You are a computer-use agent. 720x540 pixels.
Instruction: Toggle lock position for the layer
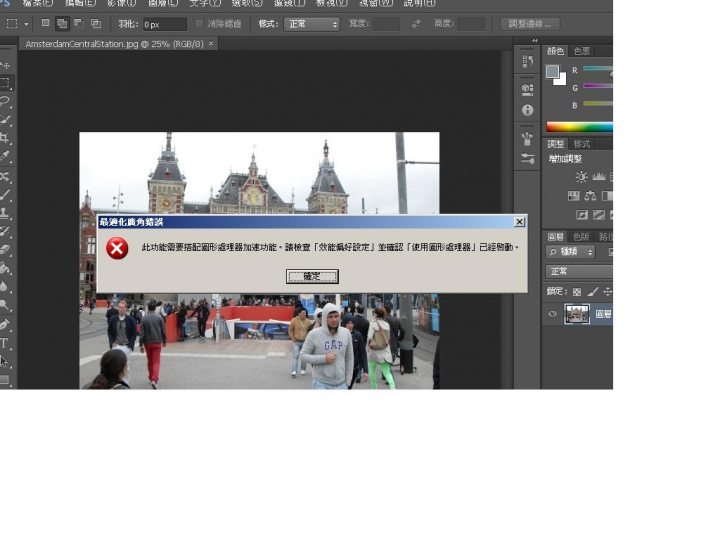pyautogui.click(x=608, y=292)
